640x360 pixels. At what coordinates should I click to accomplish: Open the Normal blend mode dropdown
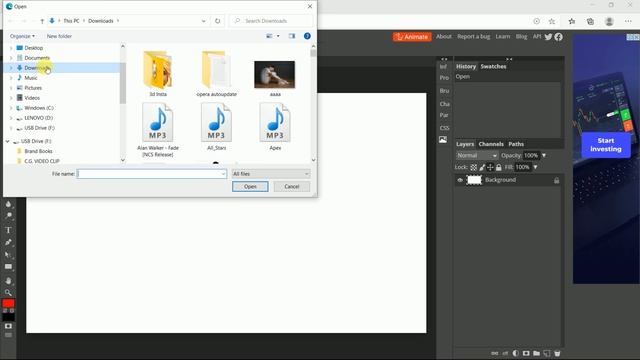click(x=477, y=156)
